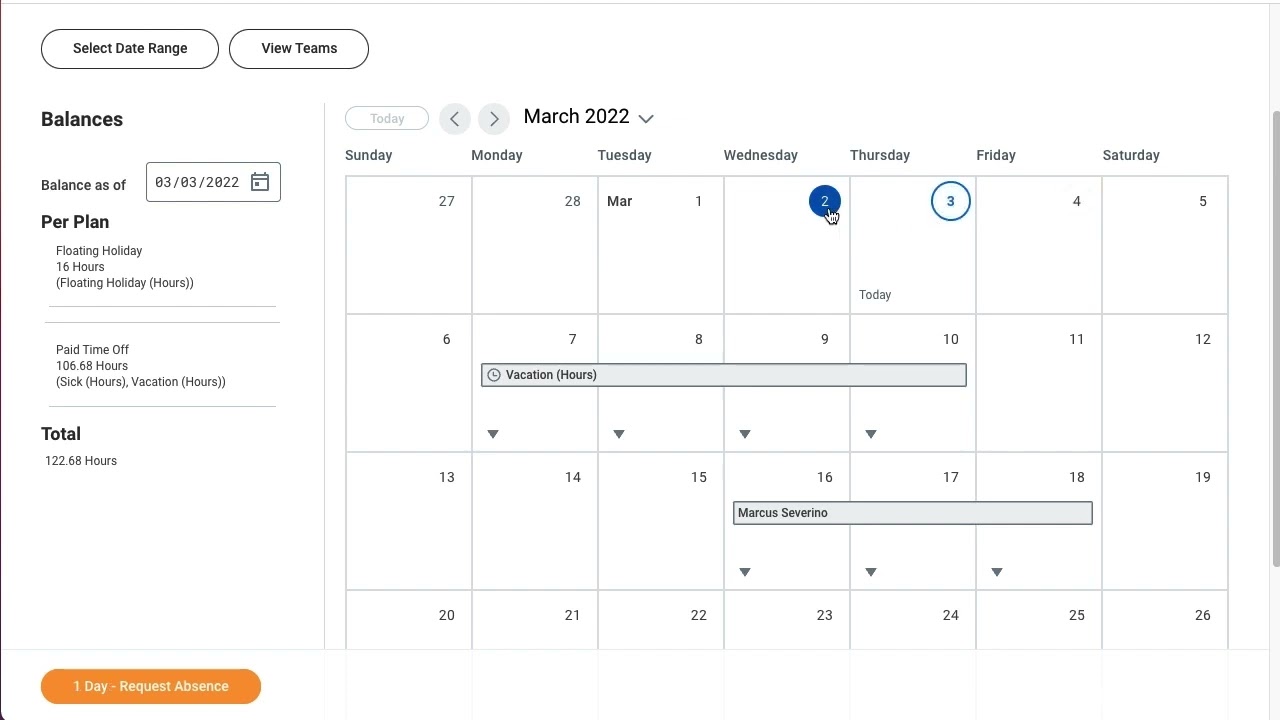Go to next month with right arrow
1280x720 pixels.
click(x=494, y=118)
